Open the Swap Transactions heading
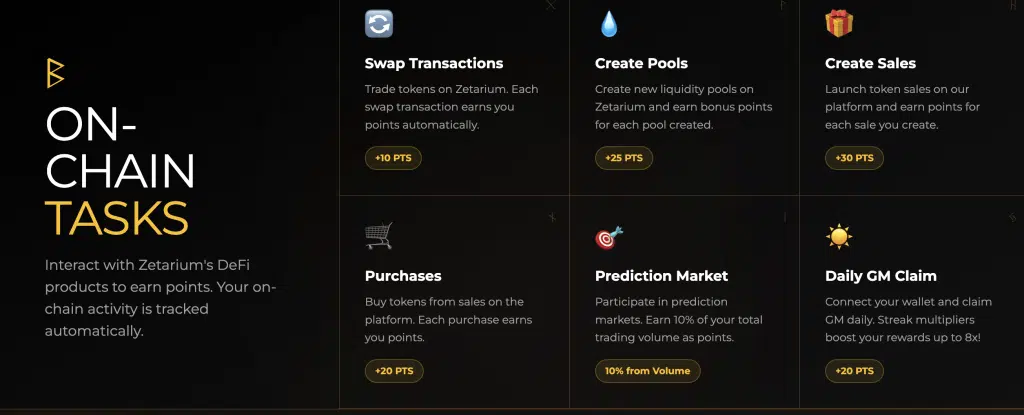The height and width of the screenshot is (415, 1024). tap(434, 63)
